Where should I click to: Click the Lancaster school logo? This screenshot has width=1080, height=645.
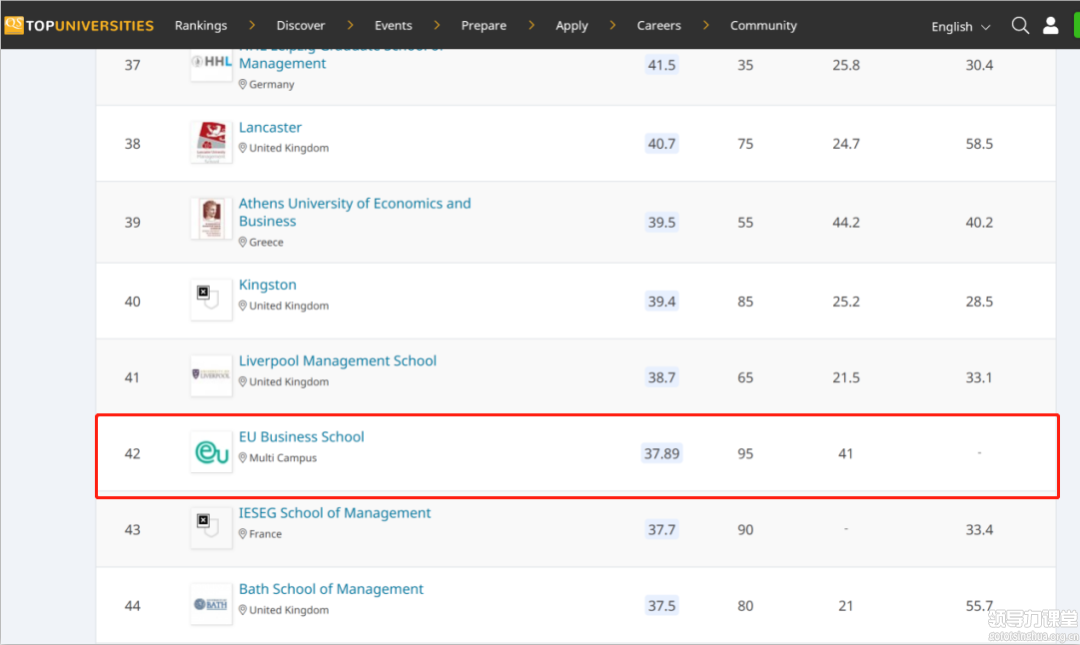click(x=211, y=141)
